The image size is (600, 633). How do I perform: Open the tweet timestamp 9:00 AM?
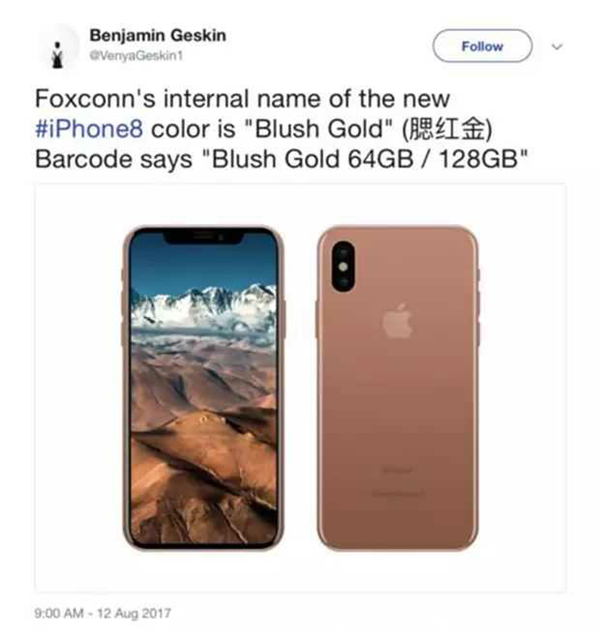pos(59,613)
